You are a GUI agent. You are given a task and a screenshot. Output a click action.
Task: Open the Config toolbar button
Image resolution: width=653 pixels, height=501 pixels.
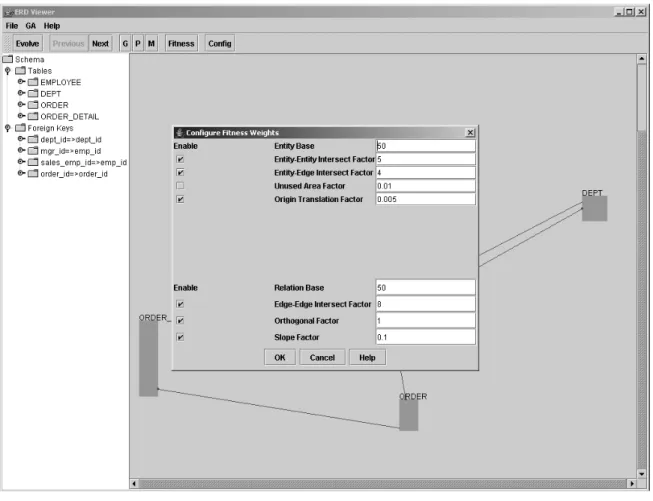coord(219,43)
